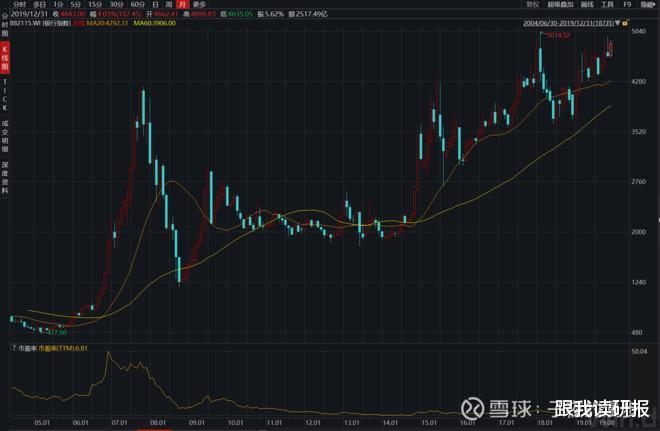Open the 画线 drawing tools
Screen dimensions: 660x431
587,4
